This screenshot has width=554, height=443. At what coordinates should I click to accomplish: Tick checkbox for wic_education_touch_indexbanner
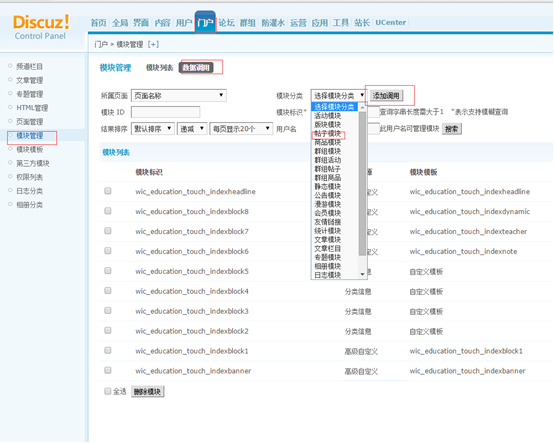108,371
